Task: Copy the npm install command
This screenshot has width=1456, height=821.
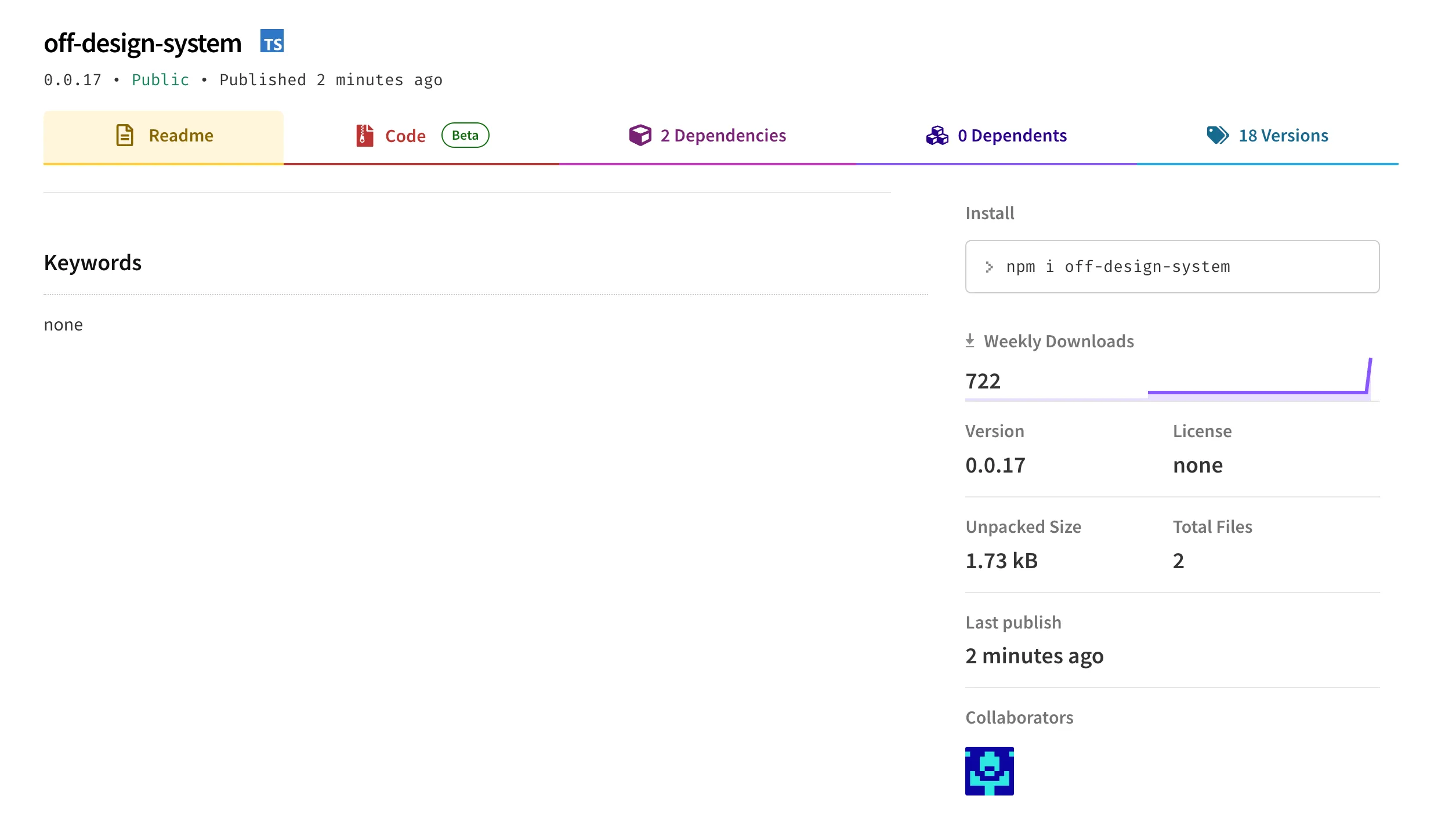Action: tap(1118, 267)
